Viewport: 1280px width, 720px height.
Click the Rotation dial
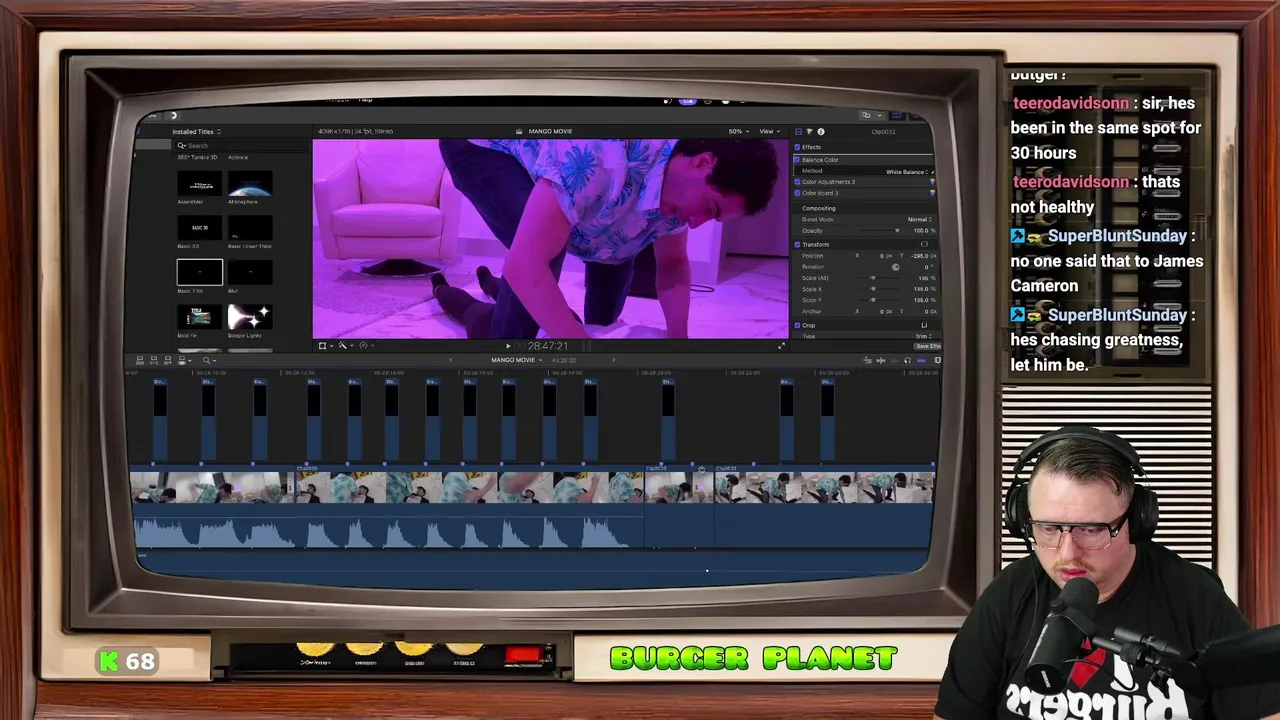895,267
